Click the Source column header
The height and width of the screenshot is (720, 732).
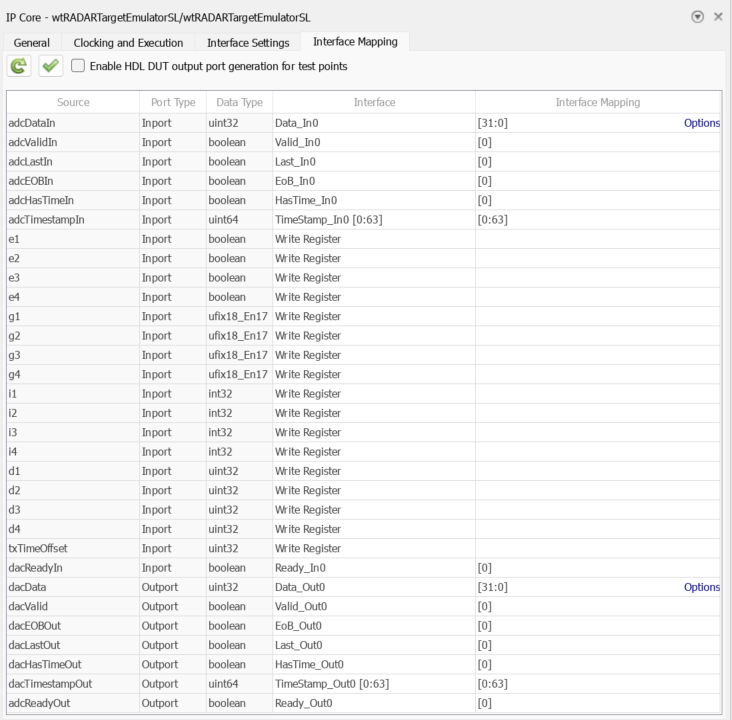pyautogui.click(x=73, y=102)
